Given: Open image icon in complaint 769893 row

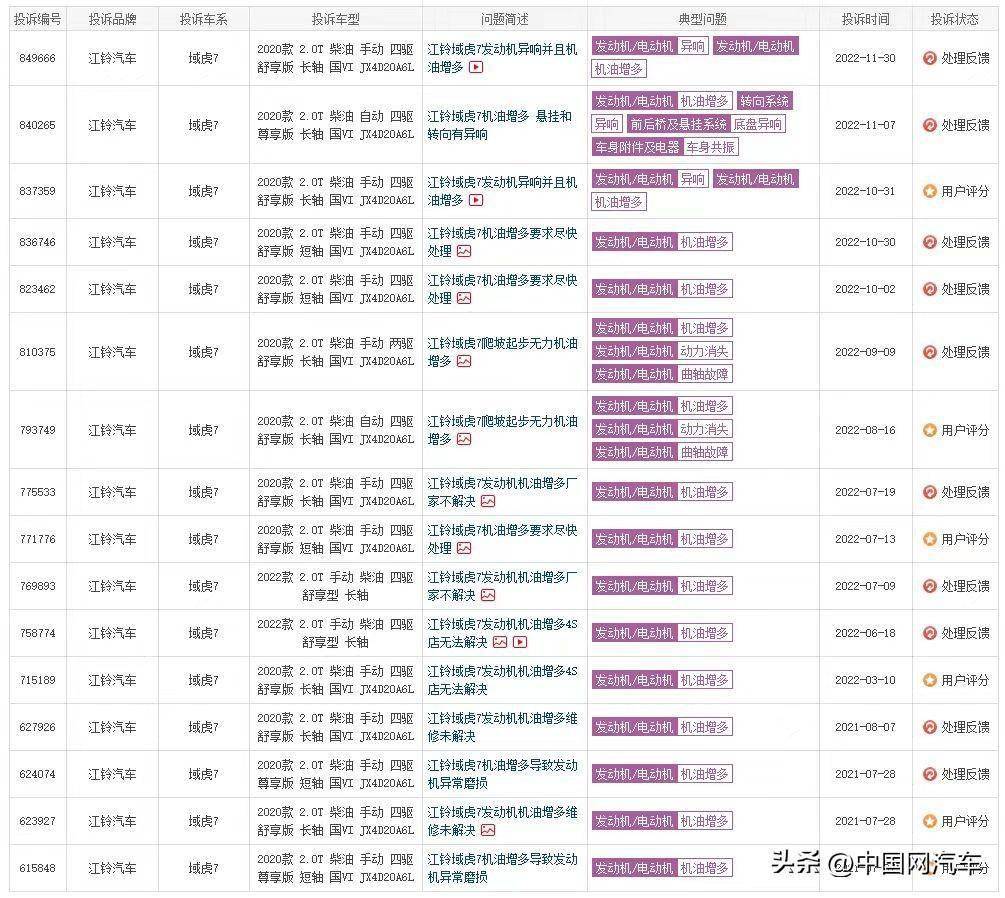Looking at the screenshot, I should [x=488, y=595].
